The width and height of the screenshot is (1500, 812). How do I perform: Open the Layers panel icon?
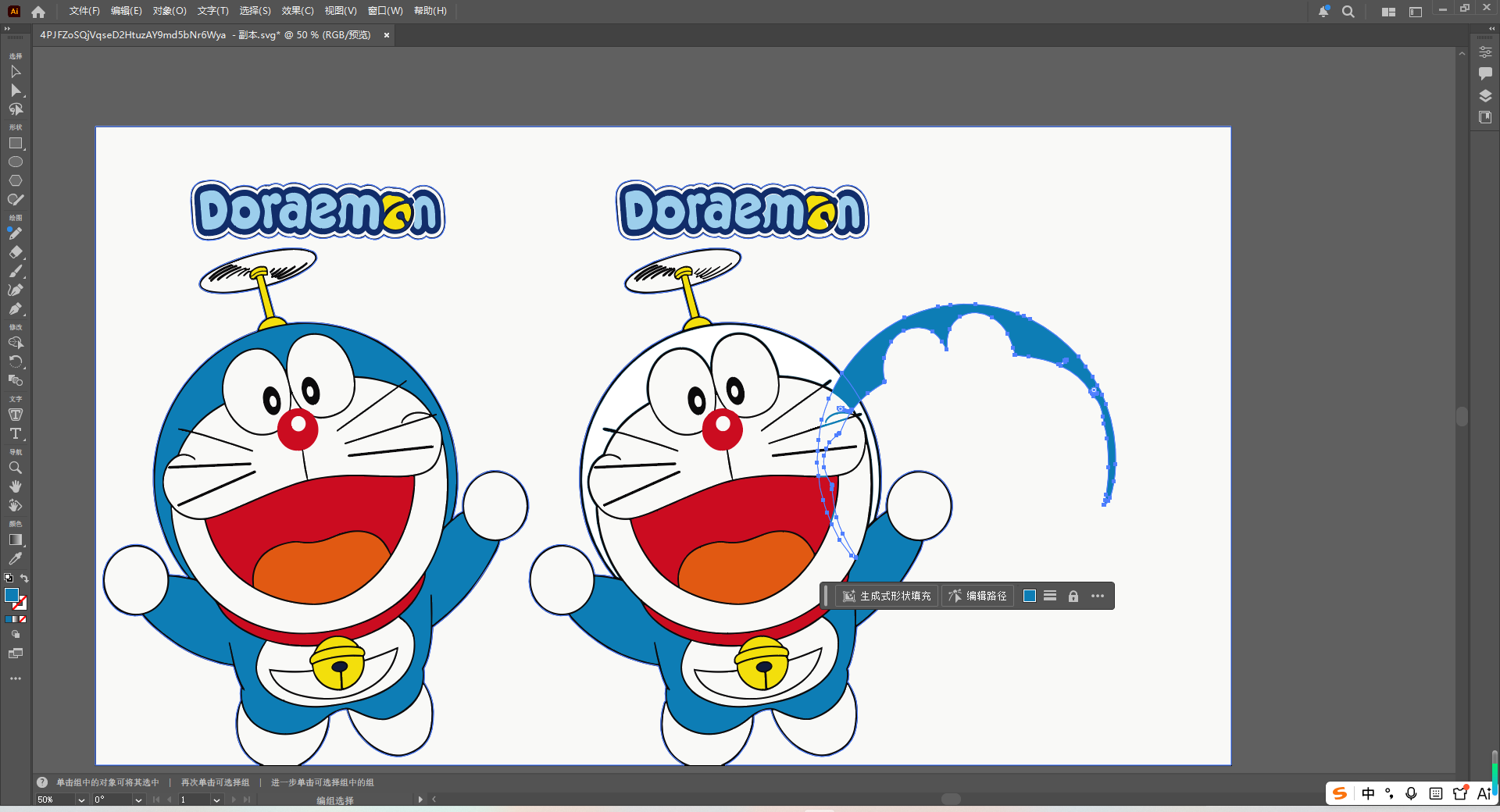point(1485,96)
